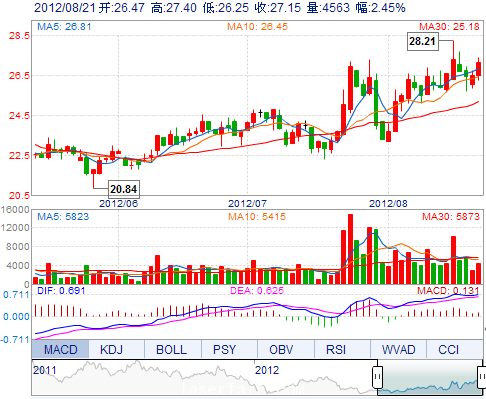Switch to the KDJ indicator tab
The width and height of the screenshot is (486, 399).
coord(112,349)
